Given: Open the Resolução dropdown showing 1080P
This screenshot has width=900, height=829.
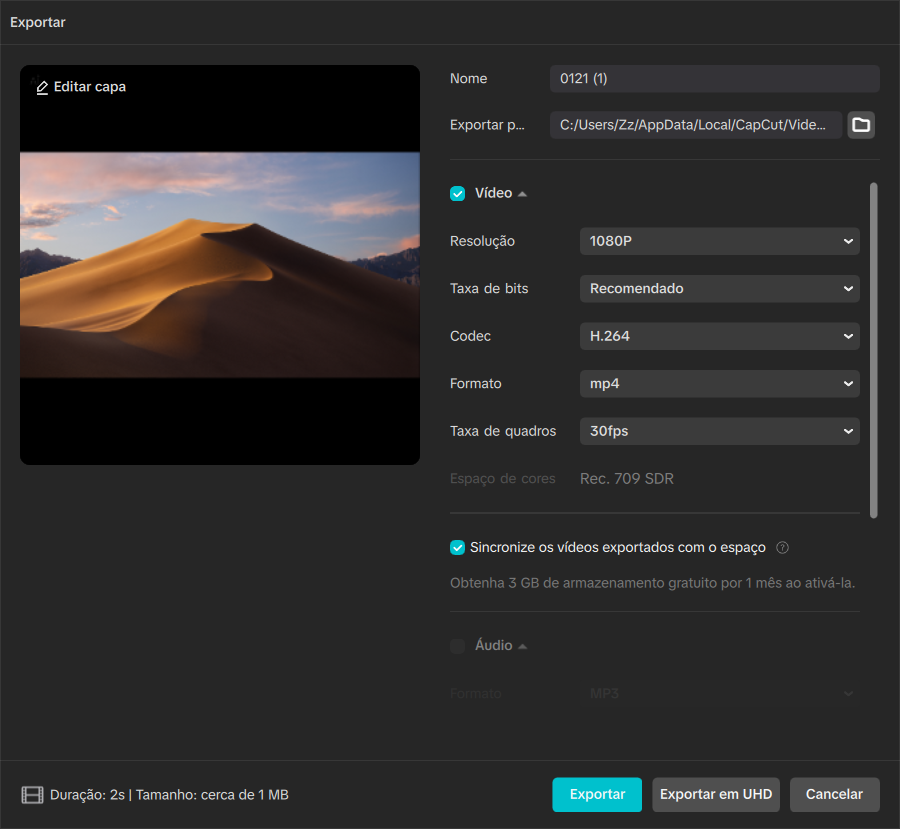Looking at the screenshot, I should 719,241.
